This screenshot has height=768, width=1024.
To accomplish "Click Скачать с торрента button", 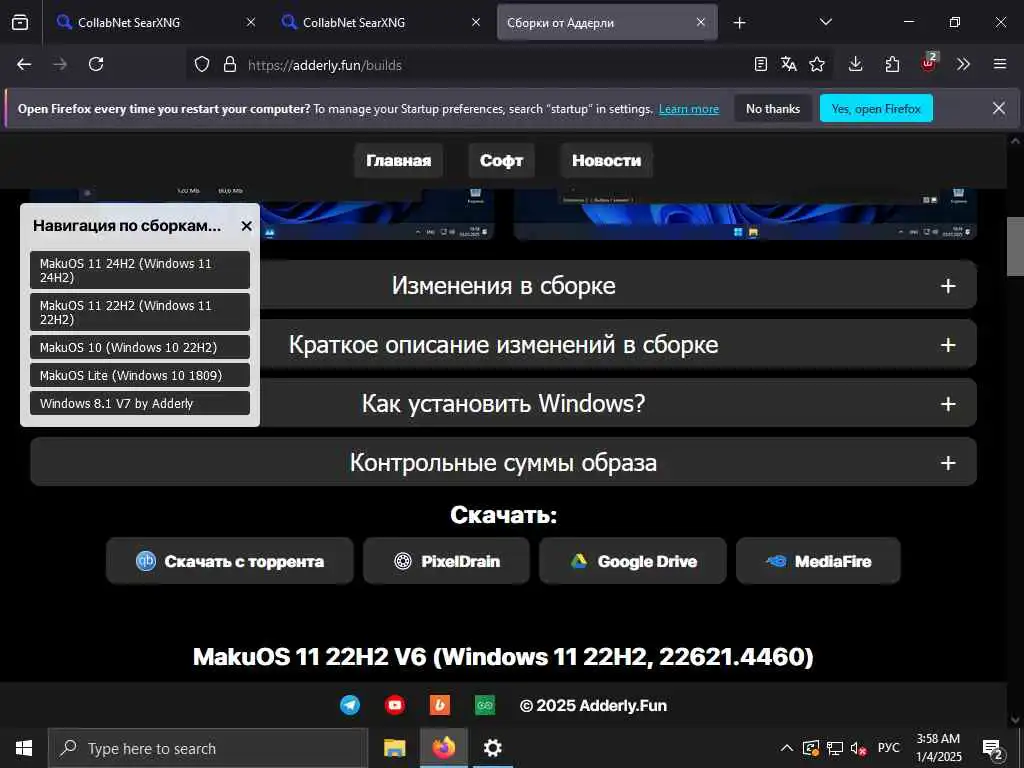I will (x=230, y=561).
